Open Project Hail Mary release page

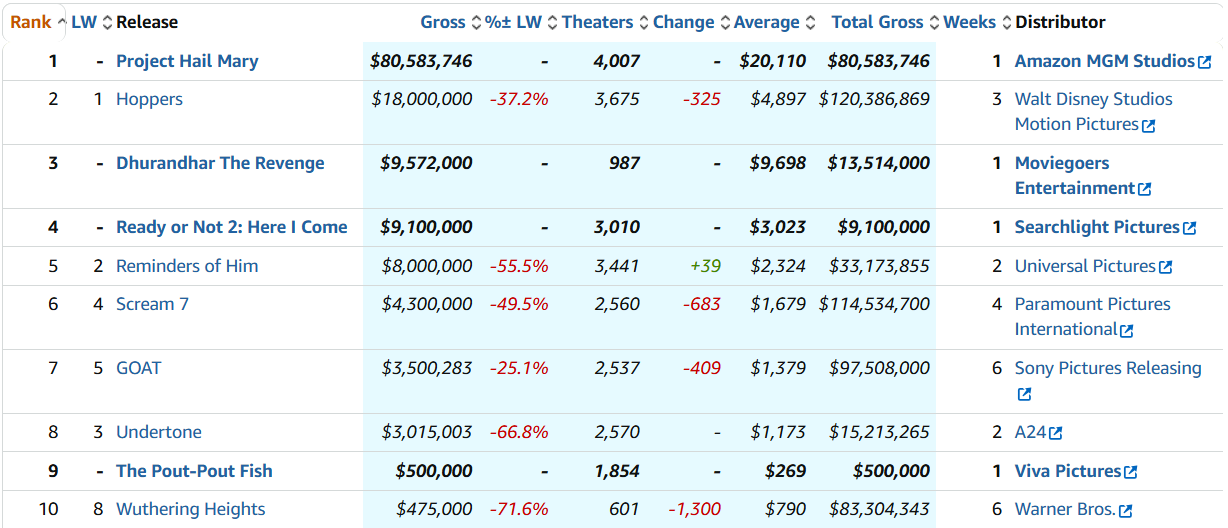pyautogui.click(x=187, y=61)
